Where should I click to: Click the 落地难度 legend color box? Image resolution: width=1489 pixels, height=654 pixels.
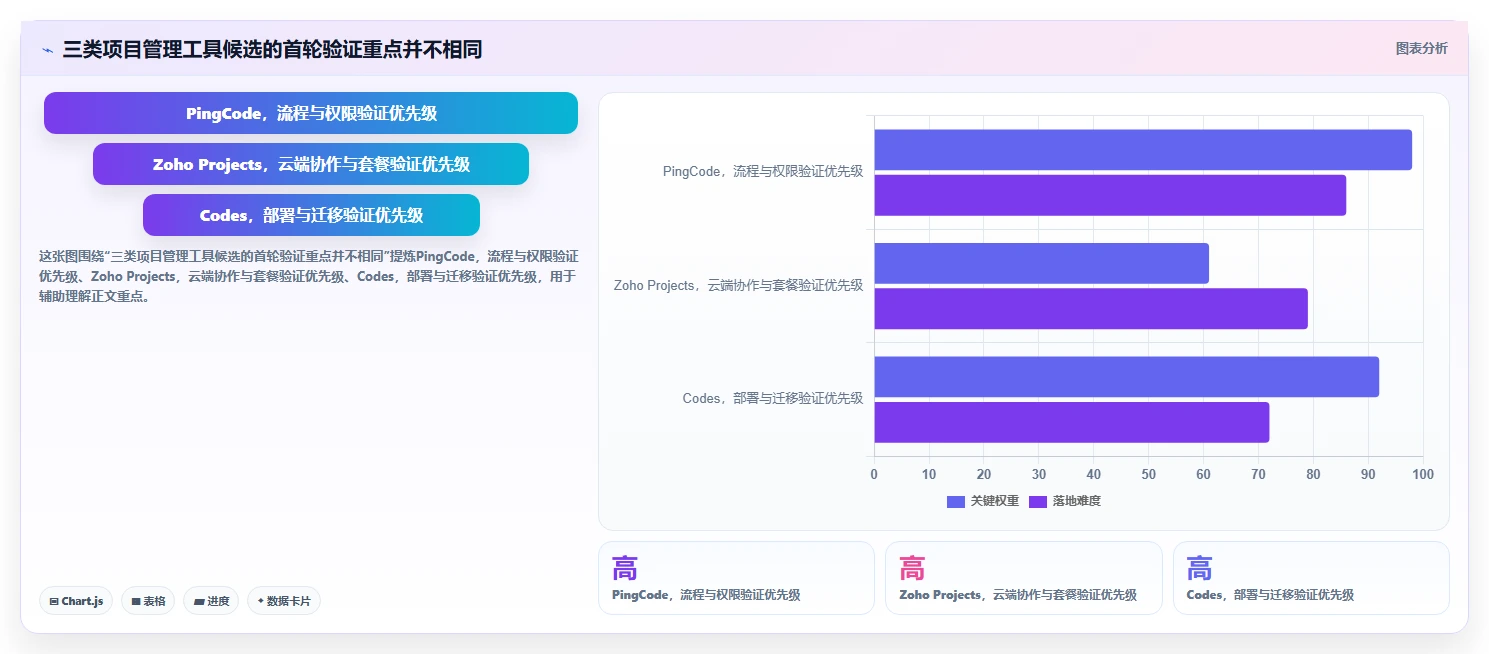tap(1038, 501)
